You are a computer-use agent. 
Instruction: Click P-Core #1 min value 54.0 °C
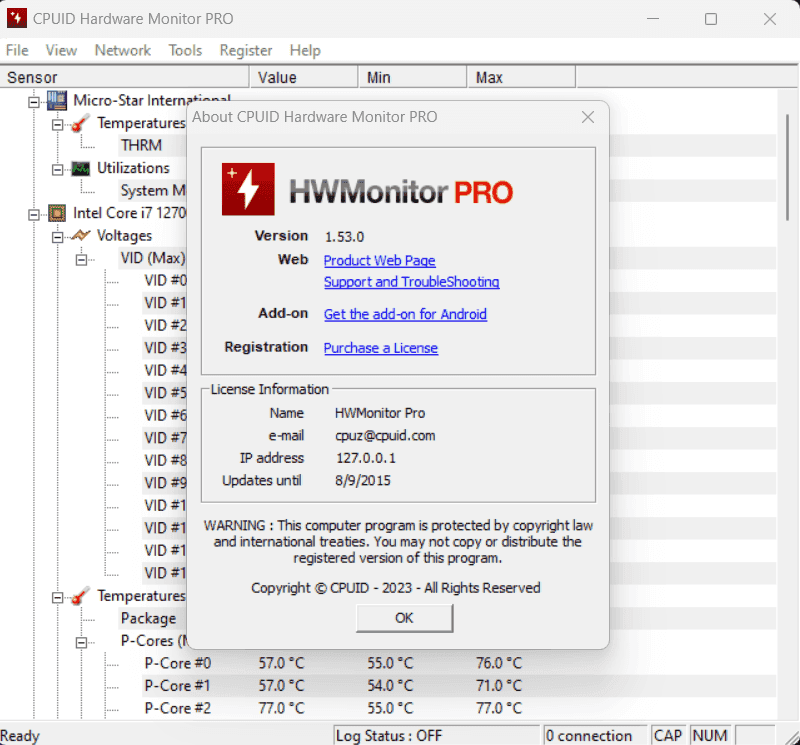click(x=390, y=686)
